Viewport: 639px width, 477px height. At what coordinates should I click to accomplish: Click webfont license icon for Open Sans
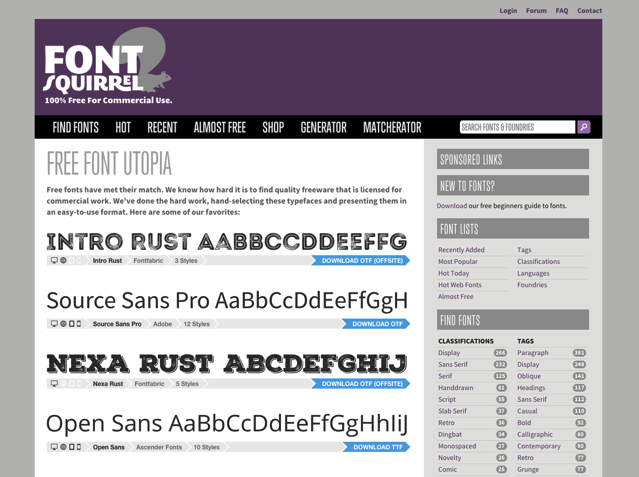click(63, 447)
